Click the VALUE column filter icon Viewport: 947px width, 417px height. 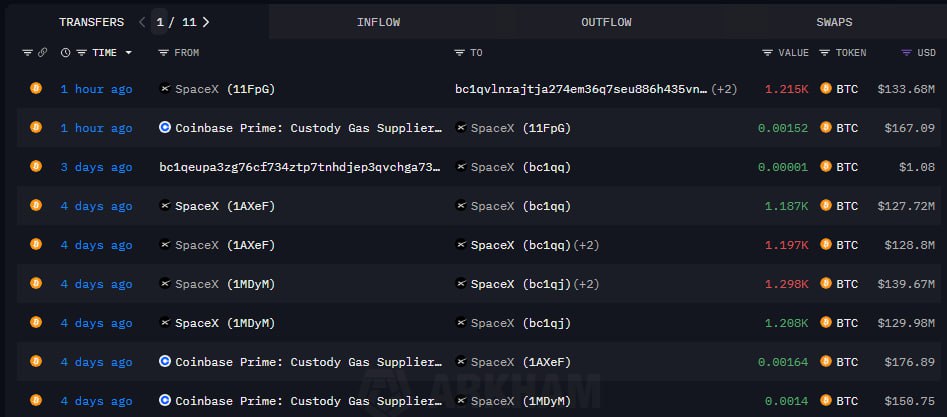click(767, 53)
